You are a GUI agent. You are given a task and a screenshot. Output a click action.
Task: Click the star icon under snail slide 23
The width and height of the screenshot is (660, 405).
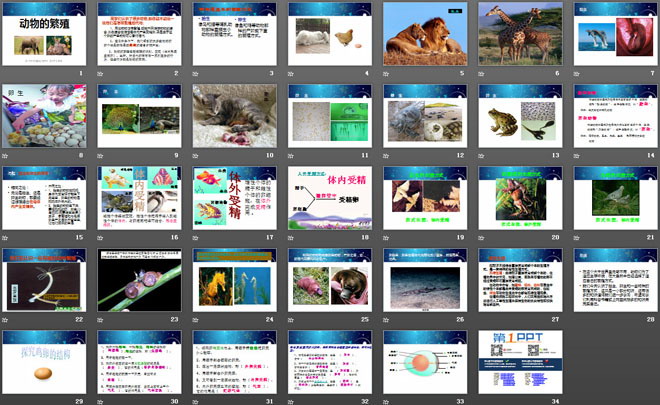100,320
